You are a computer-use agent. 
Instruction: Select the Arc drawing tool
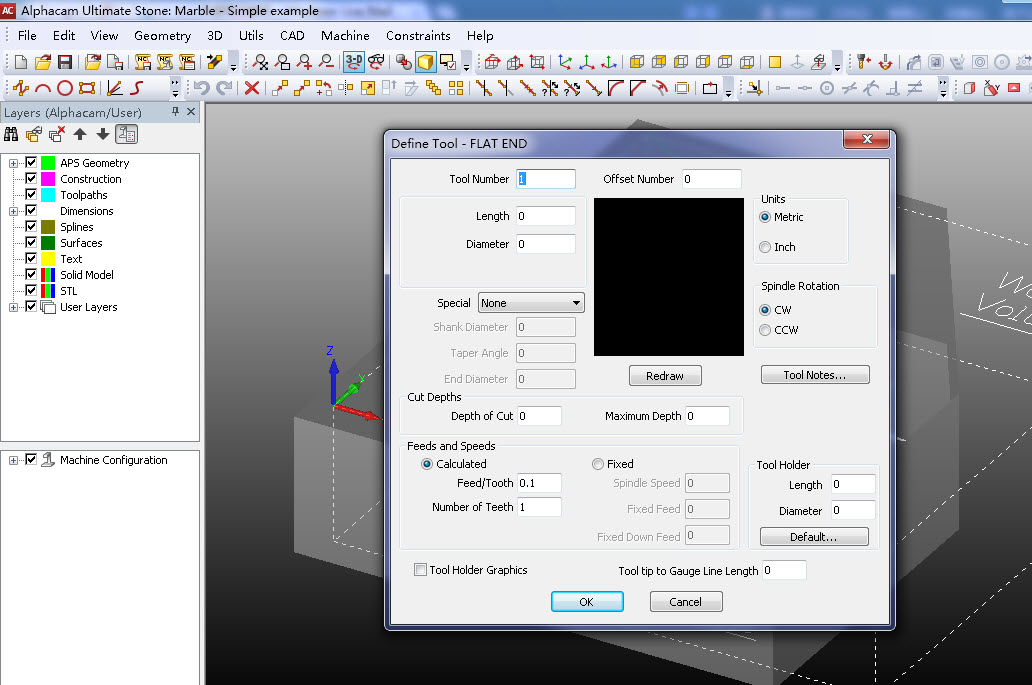point(43,88)
